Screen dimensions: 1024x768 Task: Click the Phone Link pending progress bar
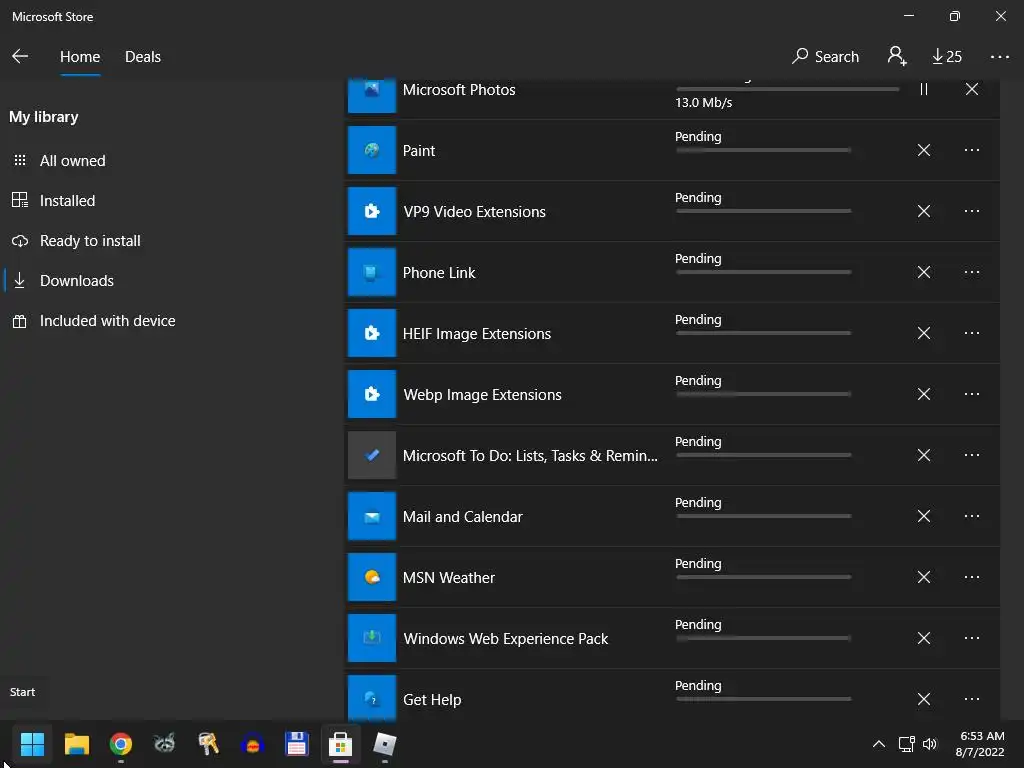click(x=763, y=272)
